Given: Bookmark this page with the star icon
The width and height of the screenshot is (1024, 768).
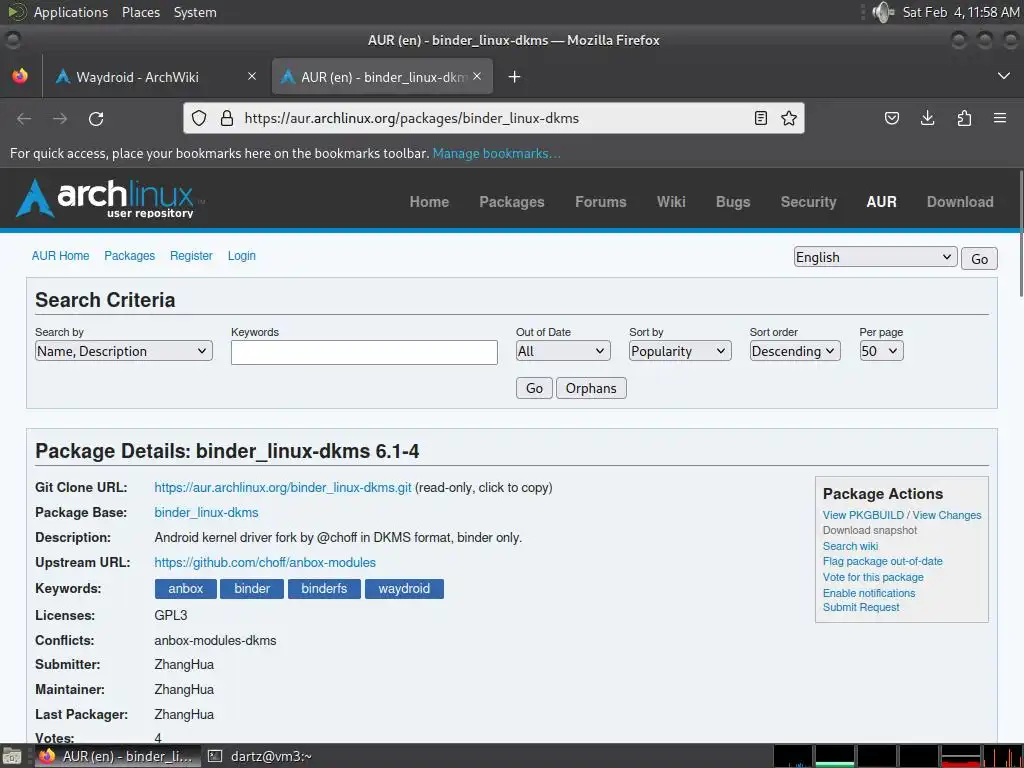Looking at the screenshot, I should pos(789,118).
